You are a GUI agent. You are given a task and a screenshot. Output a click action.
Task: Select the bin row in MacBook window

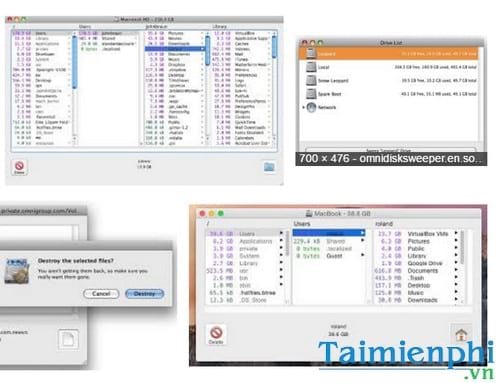tap(245, 278)
